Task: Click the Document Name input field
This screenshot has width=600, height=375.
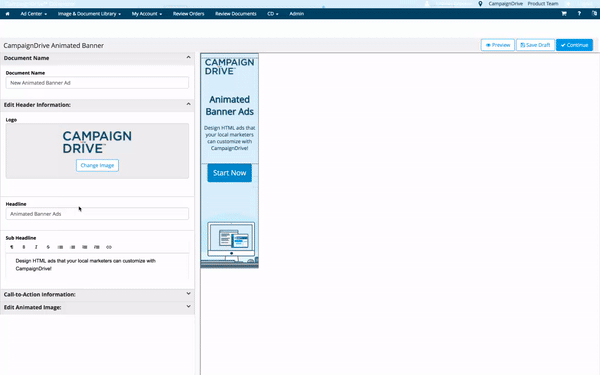Action: tap(97, 83)
